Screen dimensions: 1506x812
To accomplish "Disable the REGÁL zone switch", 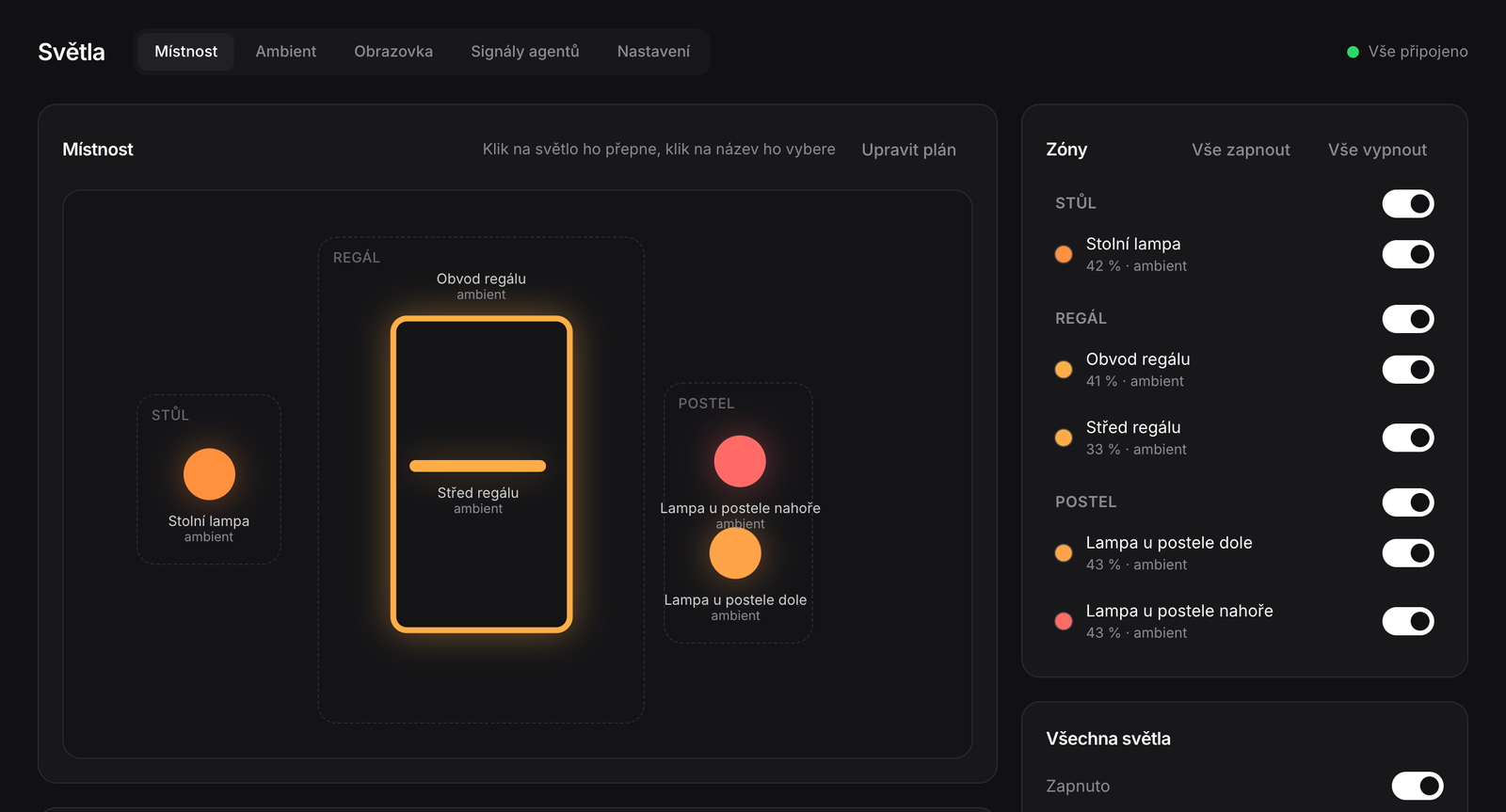I will click(1408, 319).
